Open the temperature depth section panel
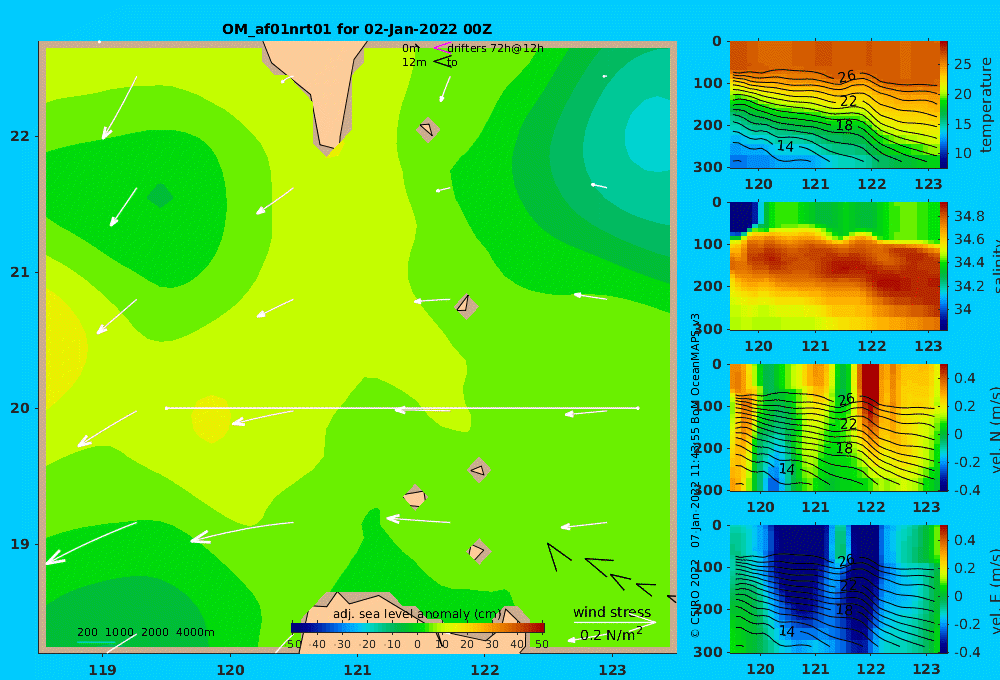Screen dimensions: 1000x680 point(834,105)
